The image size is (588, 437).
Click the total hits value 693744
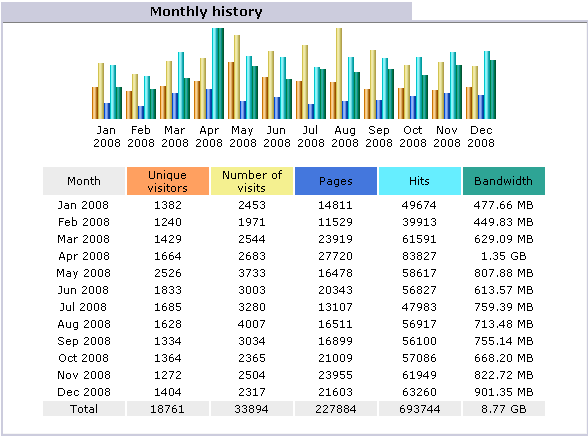tap(420, 409)
